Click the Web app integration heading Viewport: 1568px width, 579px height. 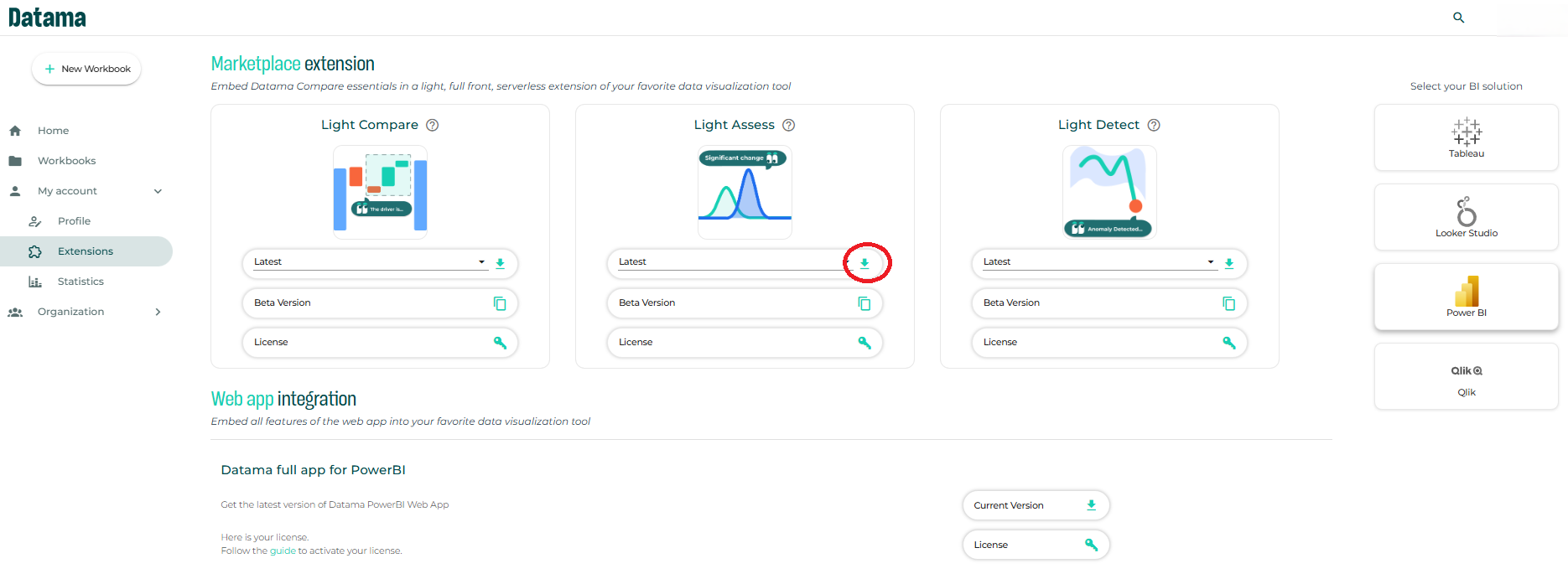click(x=283, y=399)
